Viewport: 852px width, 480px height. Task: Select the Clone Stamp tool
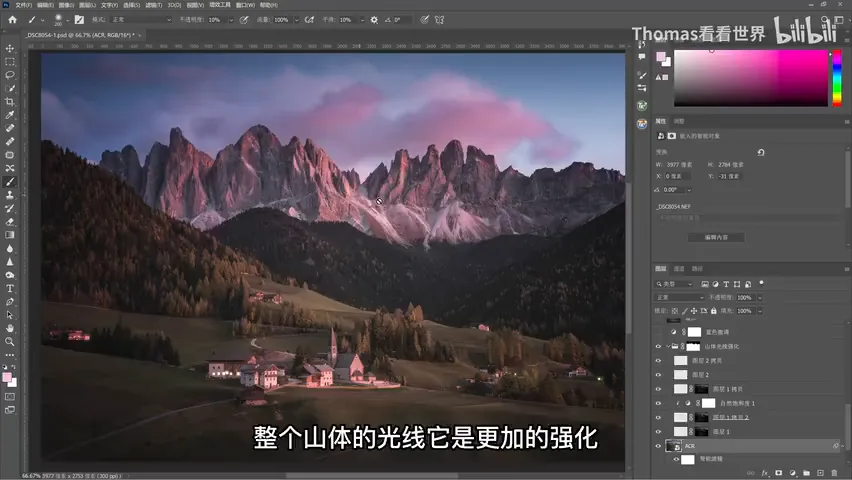point(10,195)
